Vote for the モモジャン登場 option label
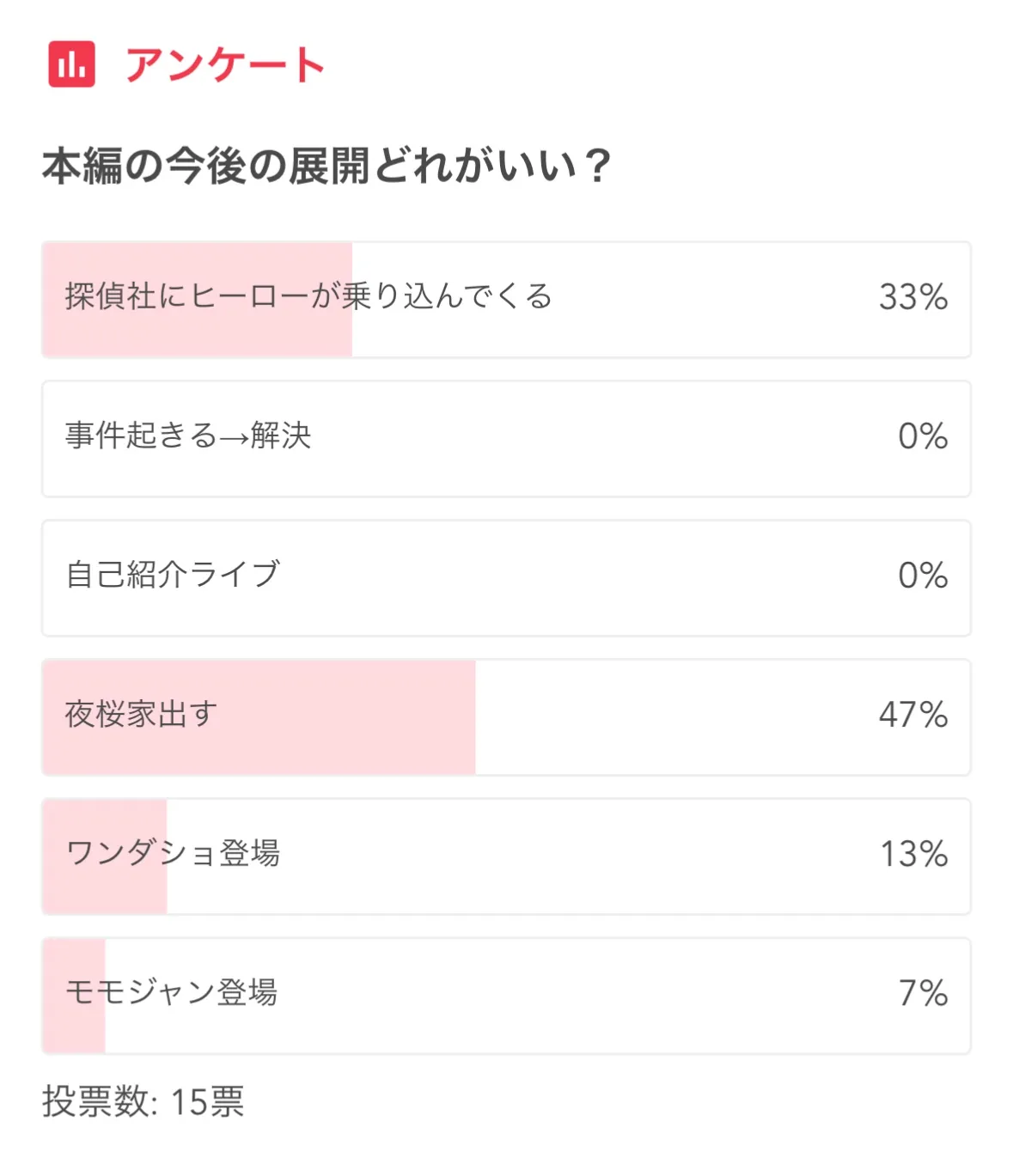The height and width of the screenshot is (1176, 1013). click(172, 992)
